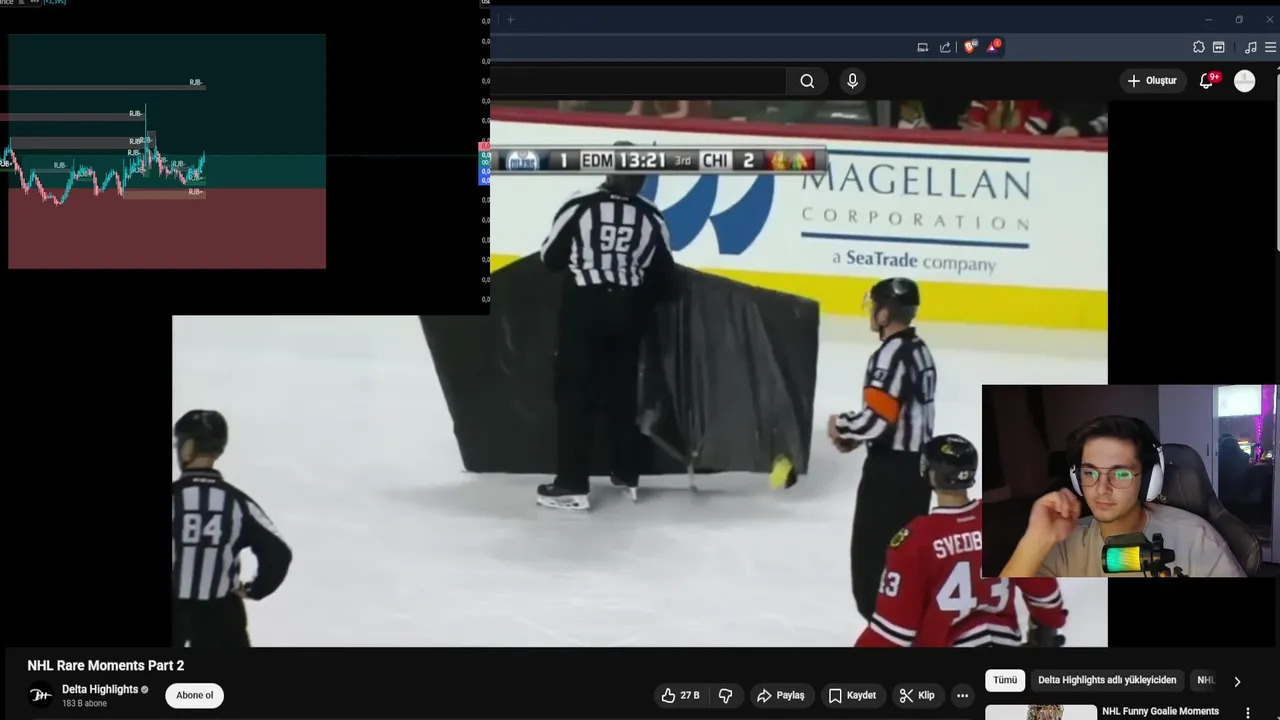Click the 183 B abone subscriber count
The image size is (1280, 720).
tap(84, 704)
